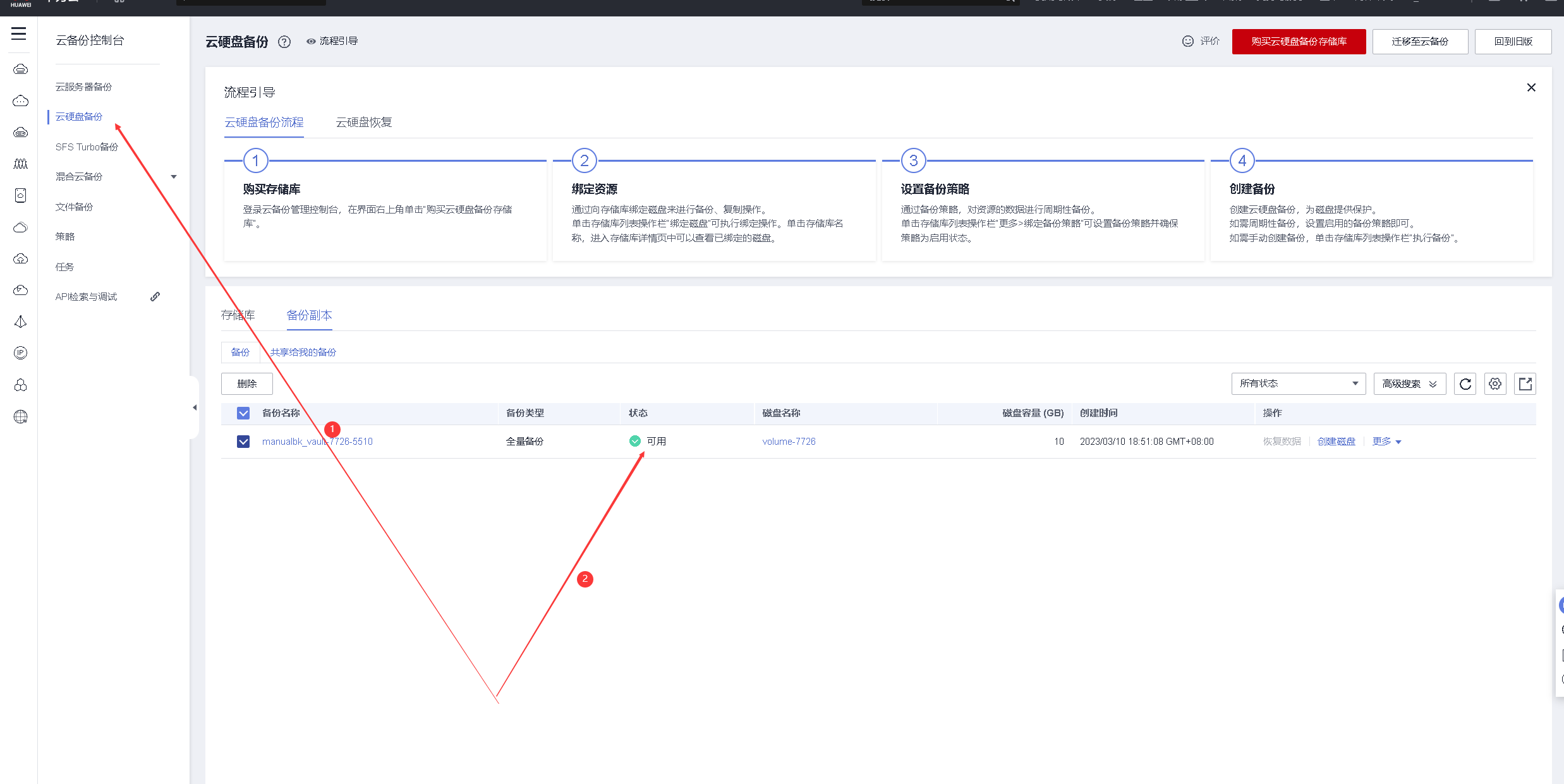Close the 流程引导 panel
Viewport: 1564px width, 784px height.
pos(1531,87)
